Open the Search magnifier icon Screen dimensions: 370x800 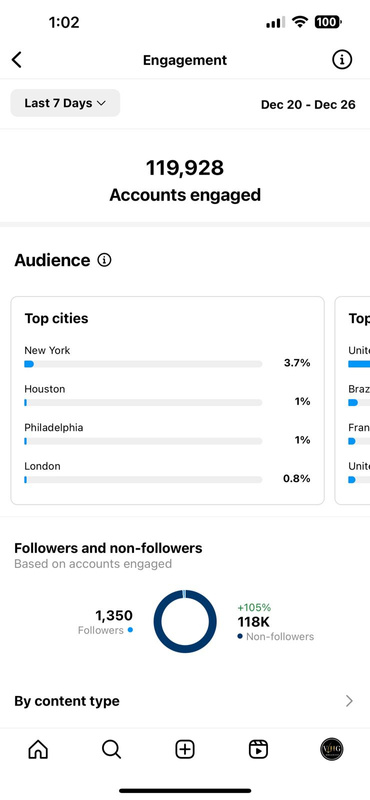point(111,749)
